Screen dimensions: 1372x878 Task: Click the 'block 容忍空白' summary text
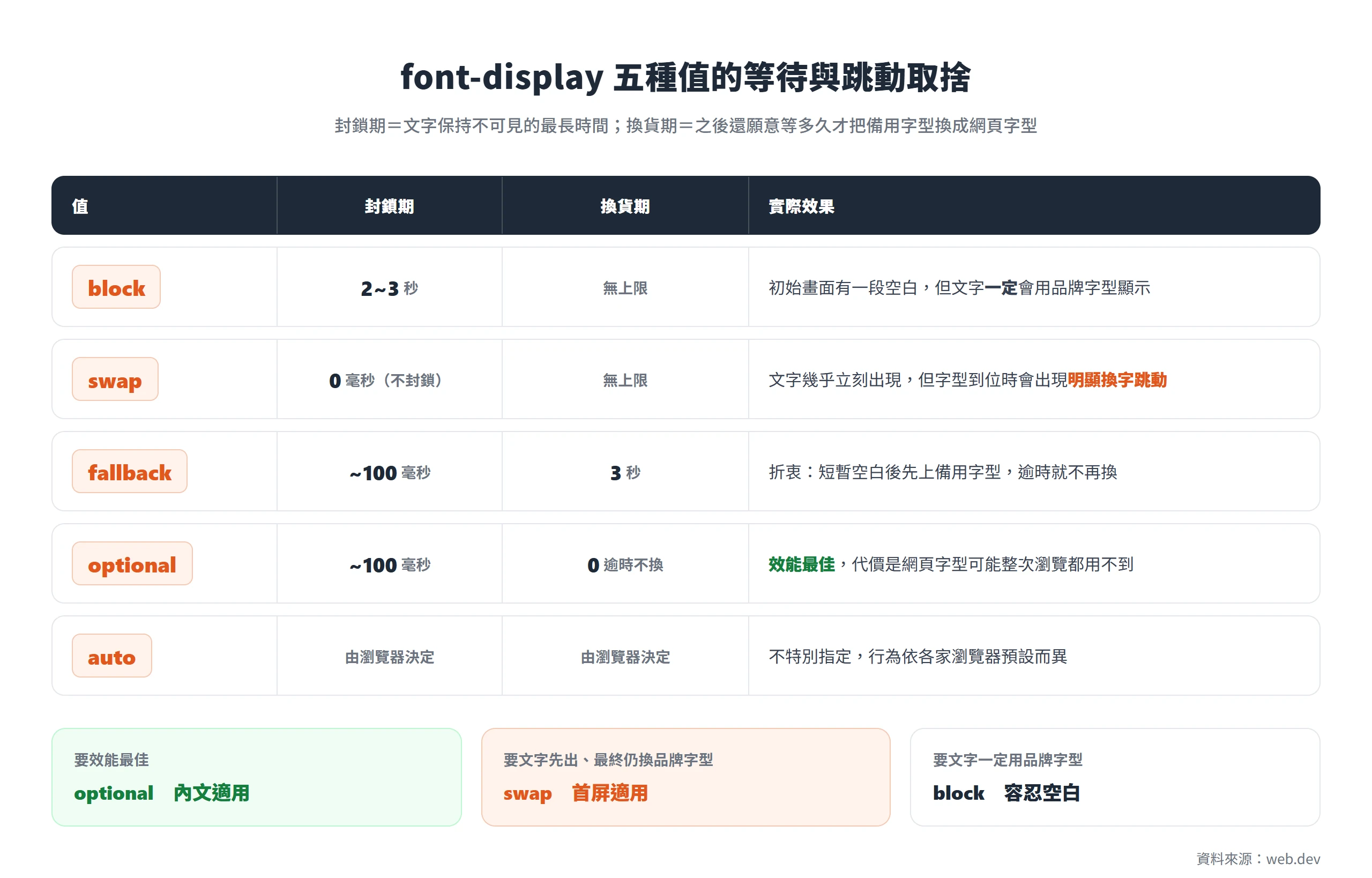click(x=1006, y=793)
